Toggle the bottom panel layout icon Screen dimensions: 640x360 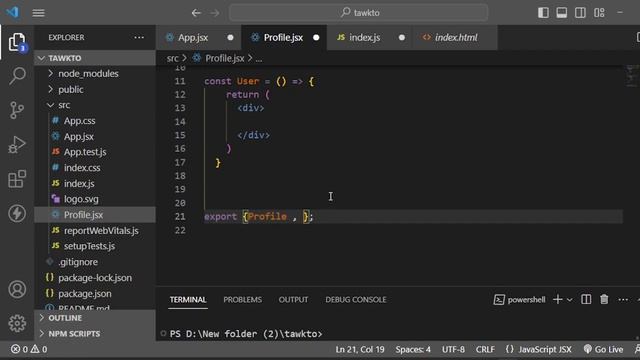pos(562,13)
